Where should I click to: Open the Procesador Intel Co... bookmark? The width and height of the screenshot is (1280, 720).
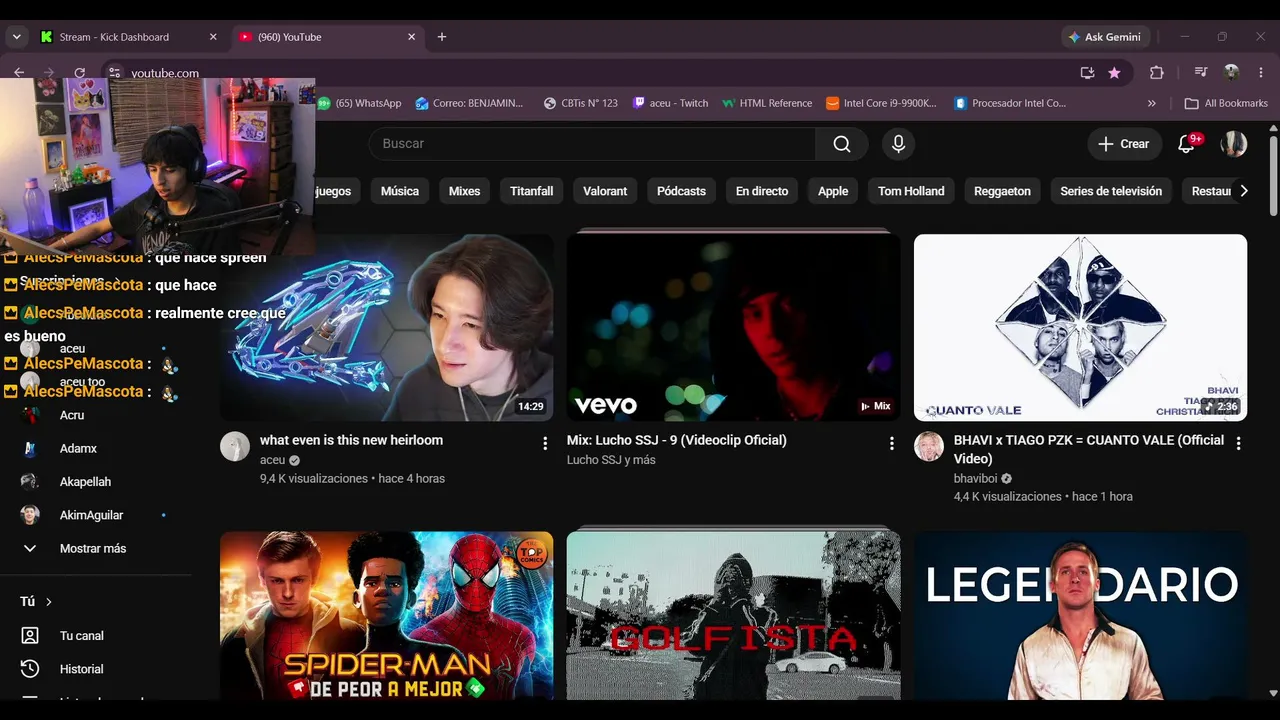click(x=1010, y=103)
